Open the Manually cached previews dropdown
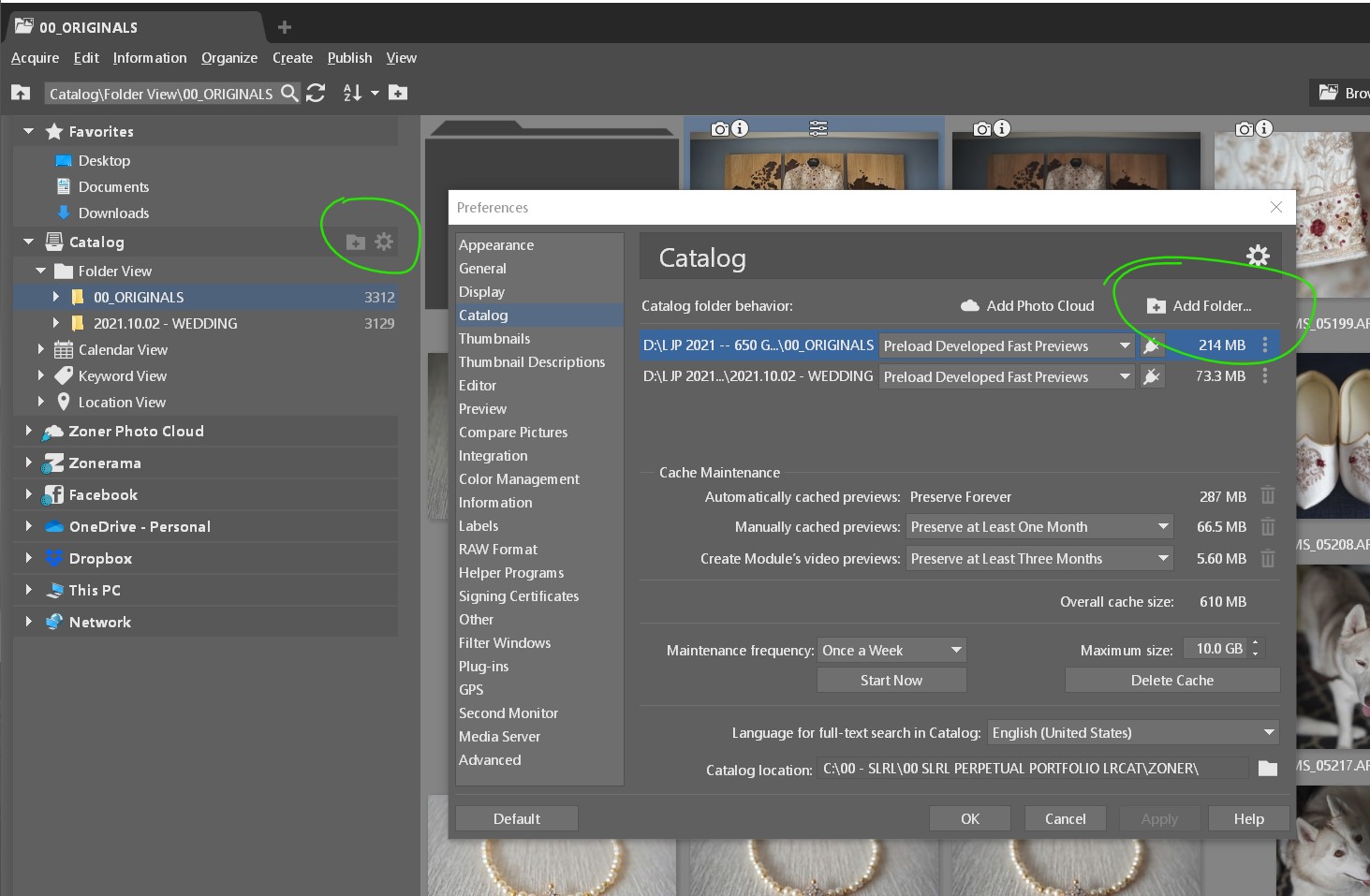 pyautogui.click(x=1039, y=527)
